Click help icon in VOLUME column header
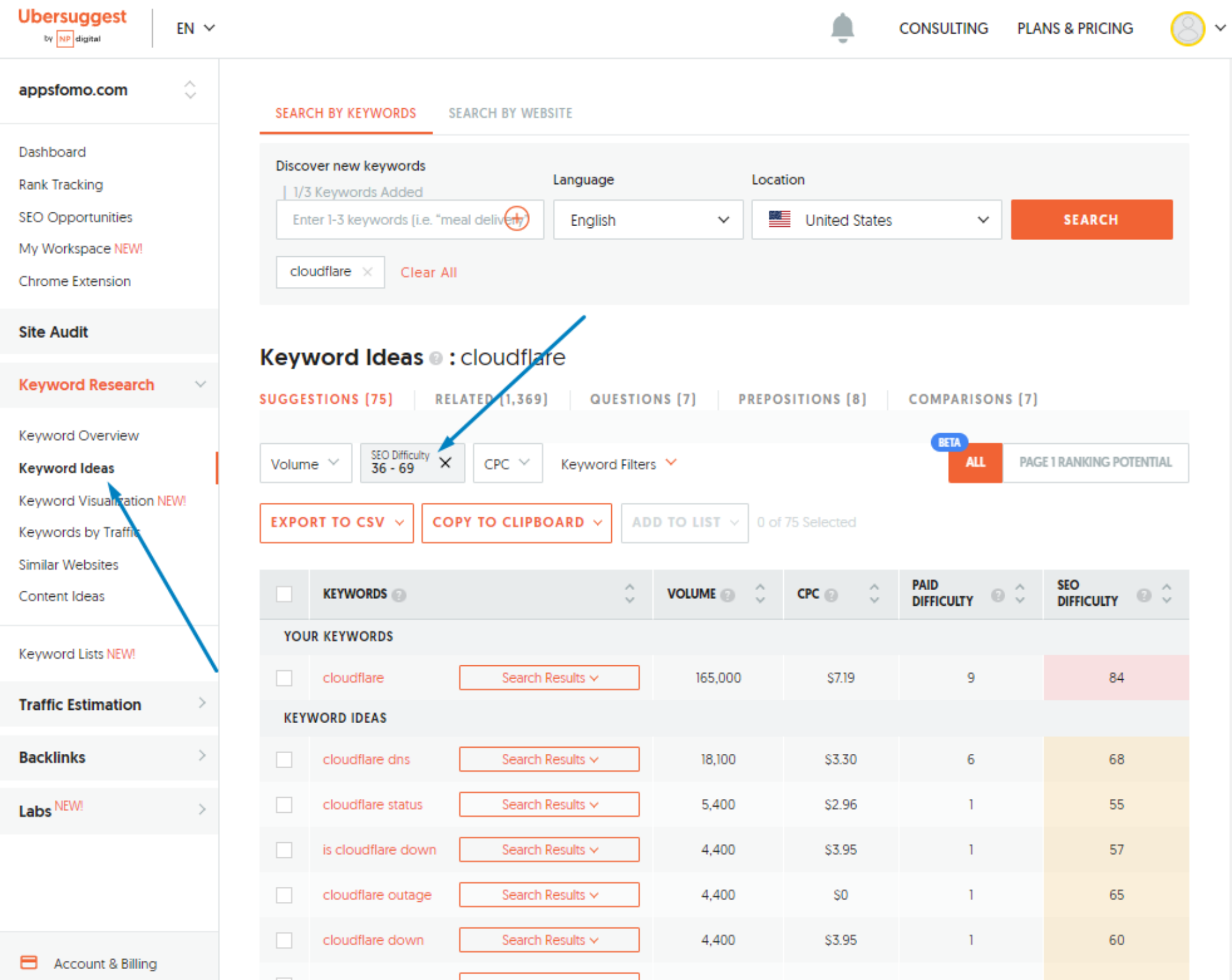1232x980 pixels. point(728,595)
